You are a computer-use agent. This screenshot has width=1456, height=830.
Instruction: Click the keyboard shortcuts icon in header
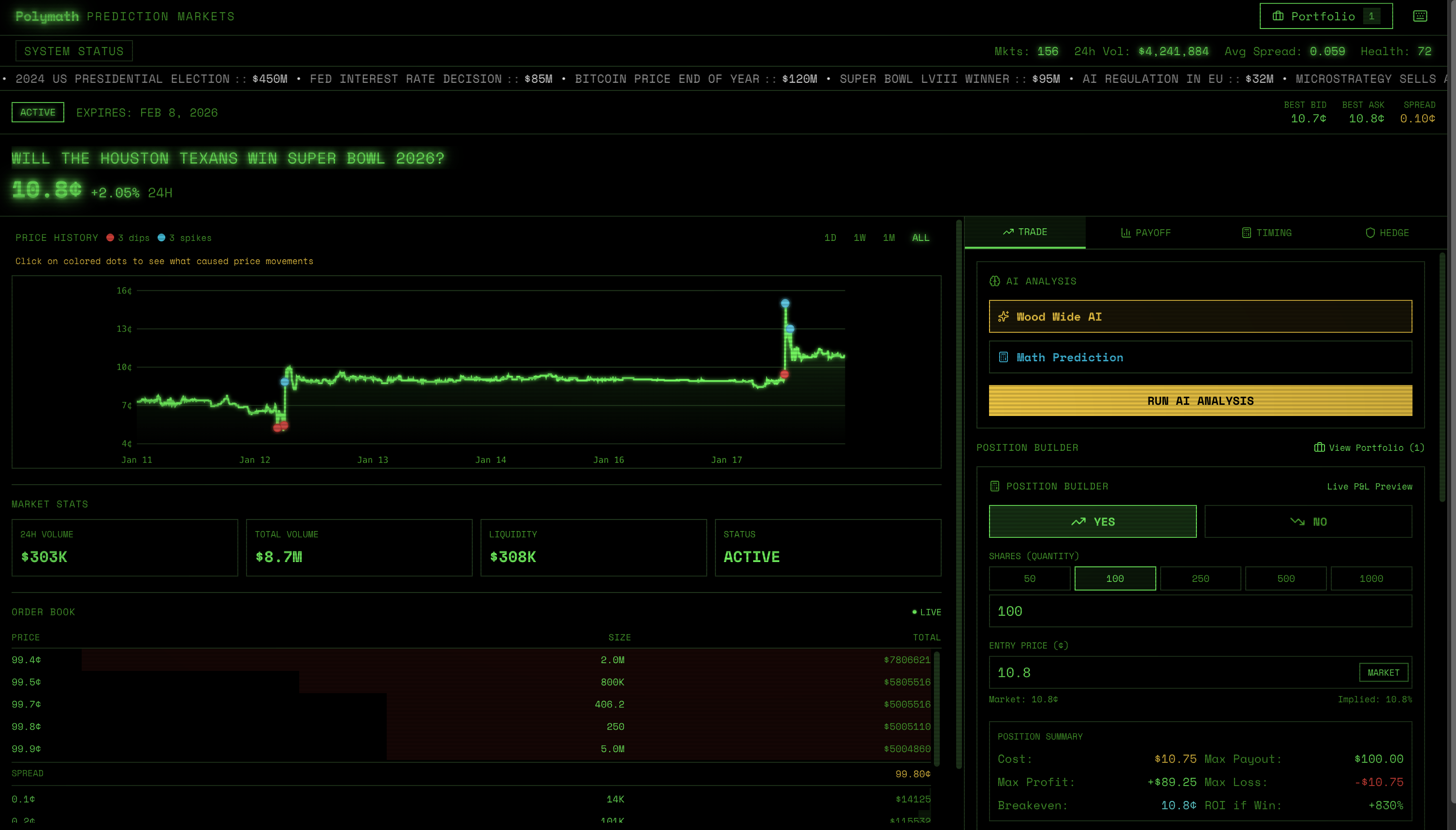pos(1420,16)
